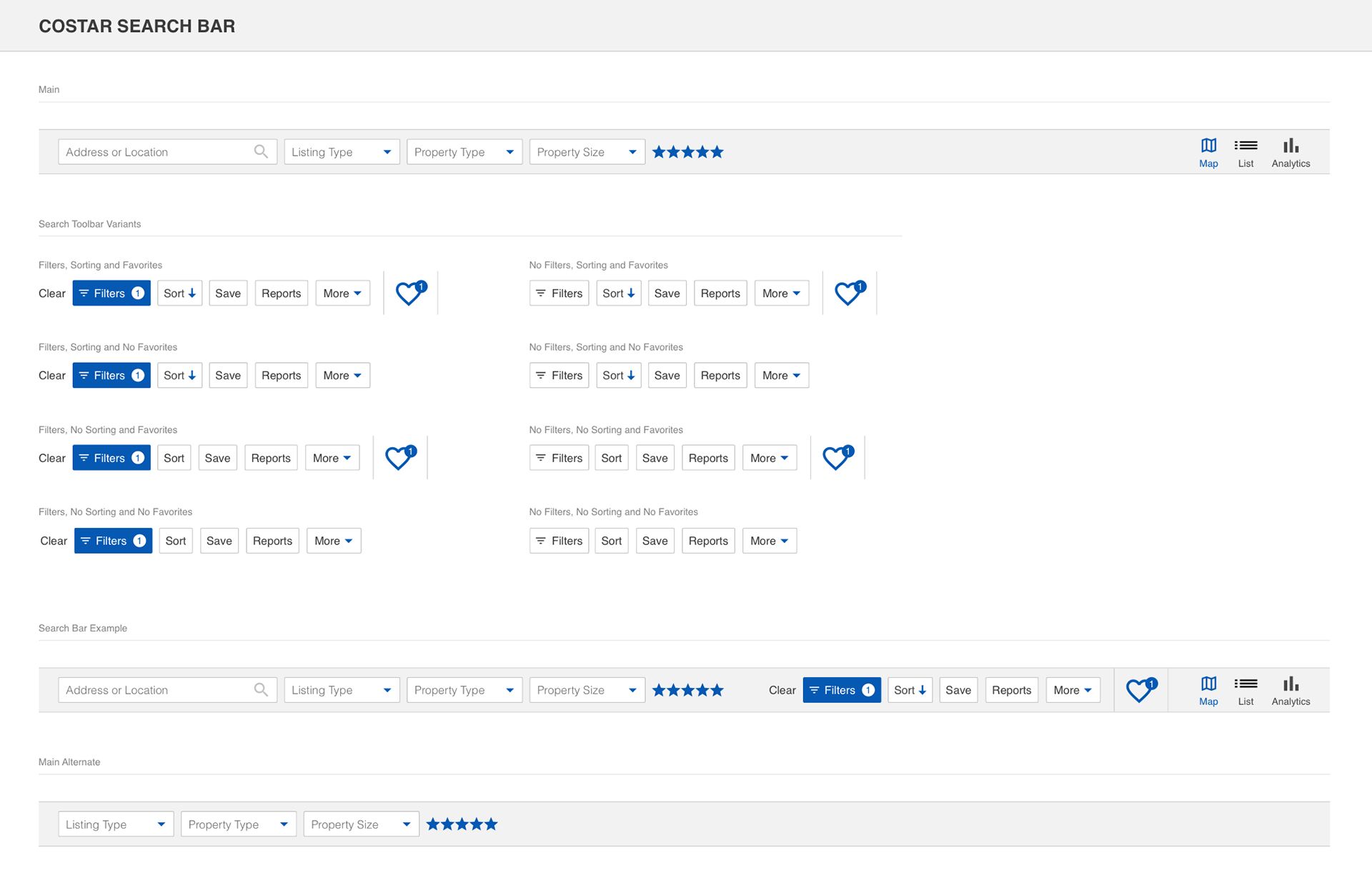This screenshot has width=1372, height=885.
Task: Open Listing Type dropdown in Search Bar Example
Action: click(342, 690)
